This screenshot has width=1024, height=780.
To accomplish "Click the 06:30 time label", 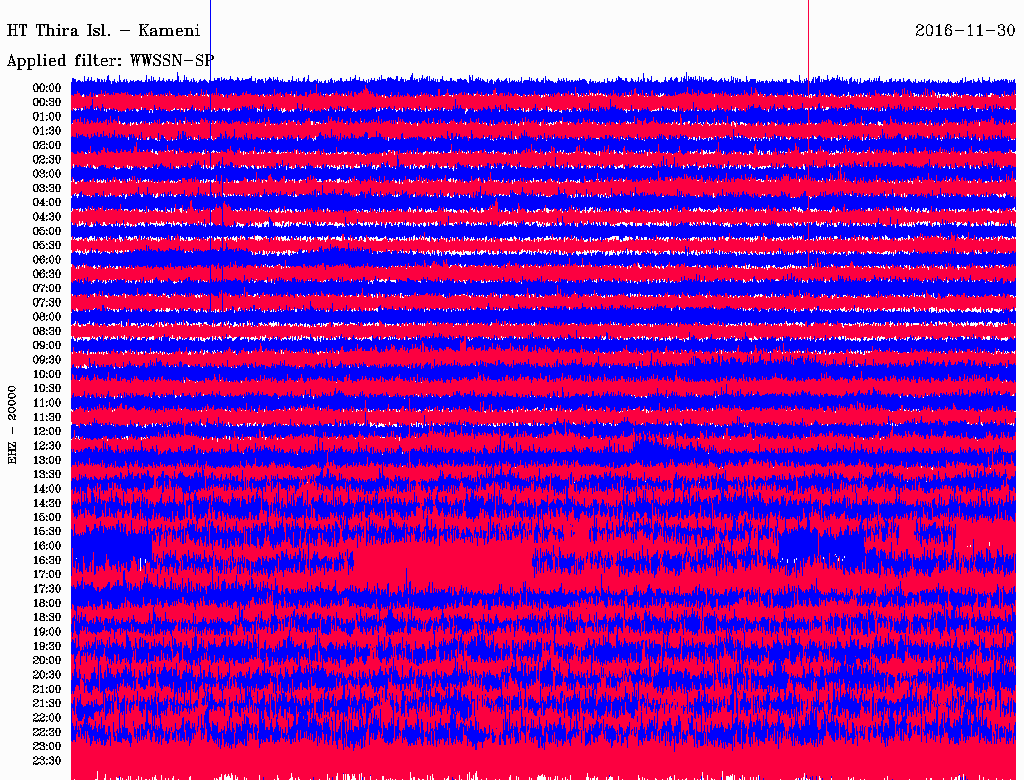I will 47,274.
